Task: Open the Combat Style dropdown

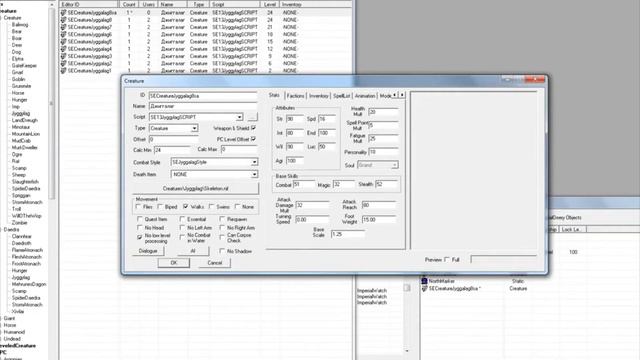Action: (254, 162)
